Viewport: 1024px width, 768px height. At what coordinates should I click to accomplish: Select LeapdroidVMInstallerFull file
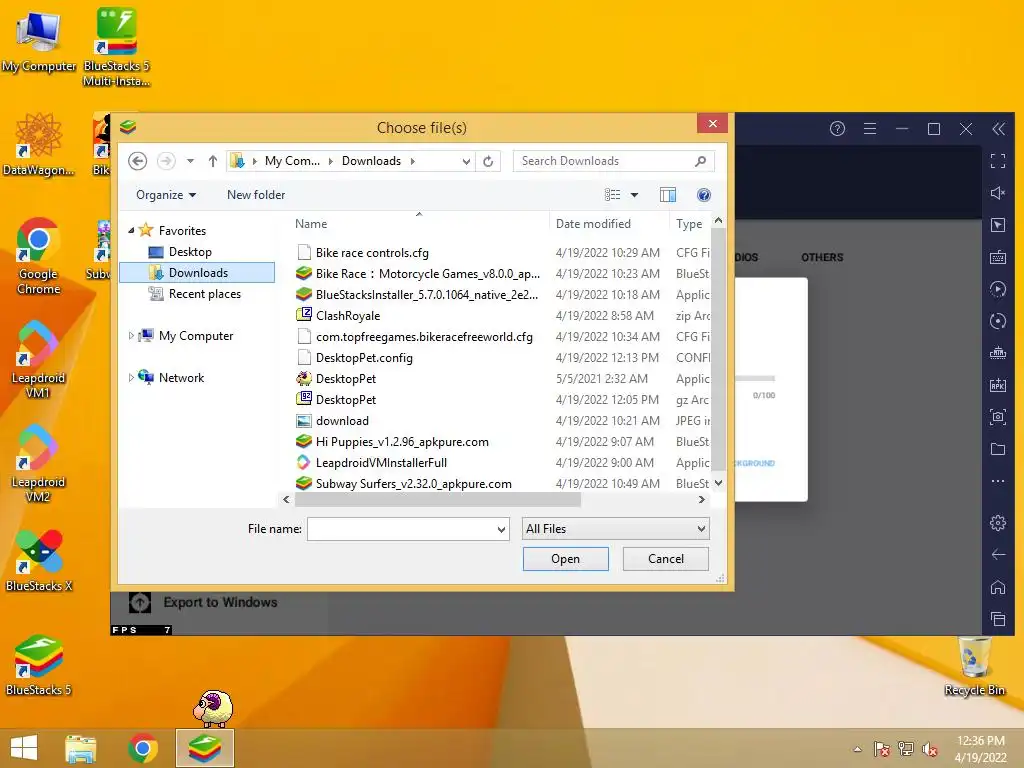click(x=381, y=462)
